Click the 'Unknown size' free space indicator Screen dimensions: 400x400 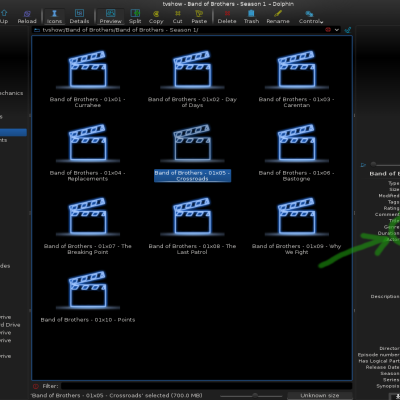[x=319, y=395]
